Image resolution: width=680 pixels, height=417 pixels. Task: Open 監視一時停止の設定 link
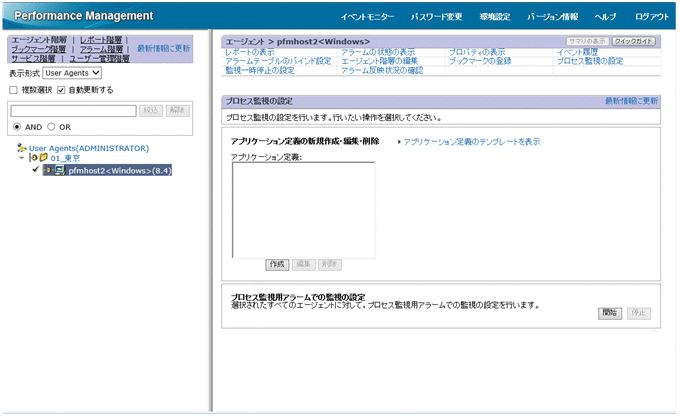click(x=260, y=70)
